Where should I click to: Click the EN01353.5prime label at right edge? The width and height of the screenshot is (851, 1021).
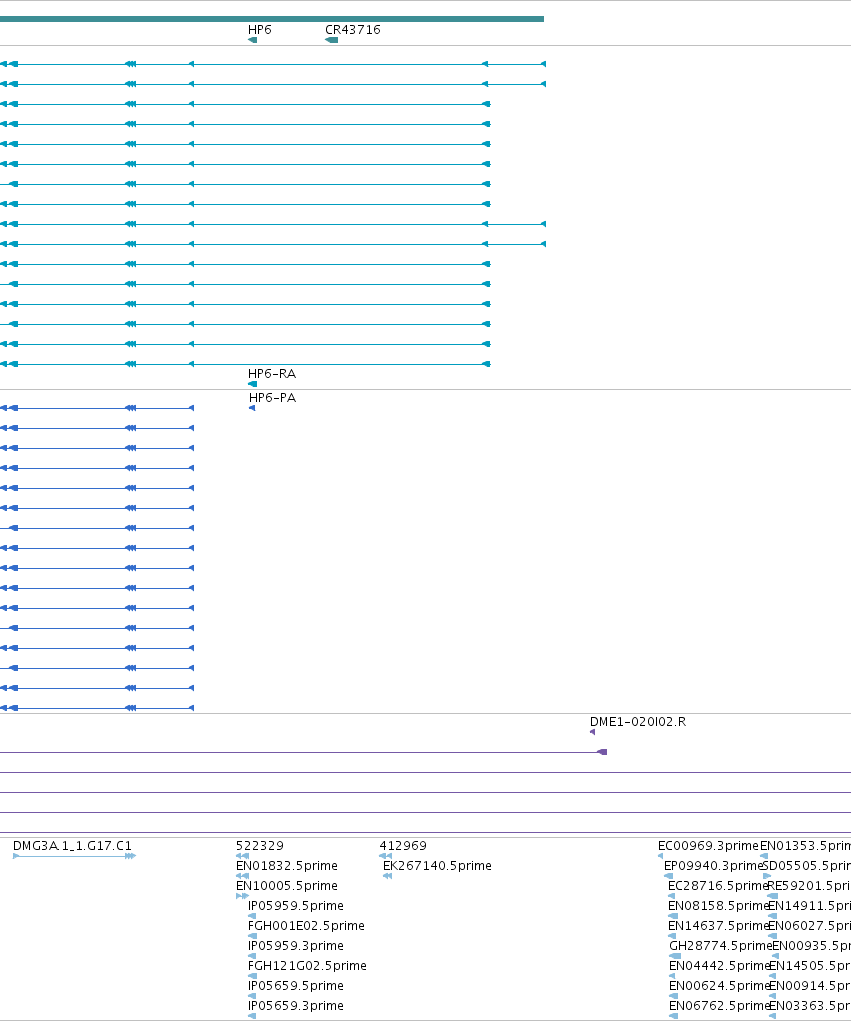point(805,846)
